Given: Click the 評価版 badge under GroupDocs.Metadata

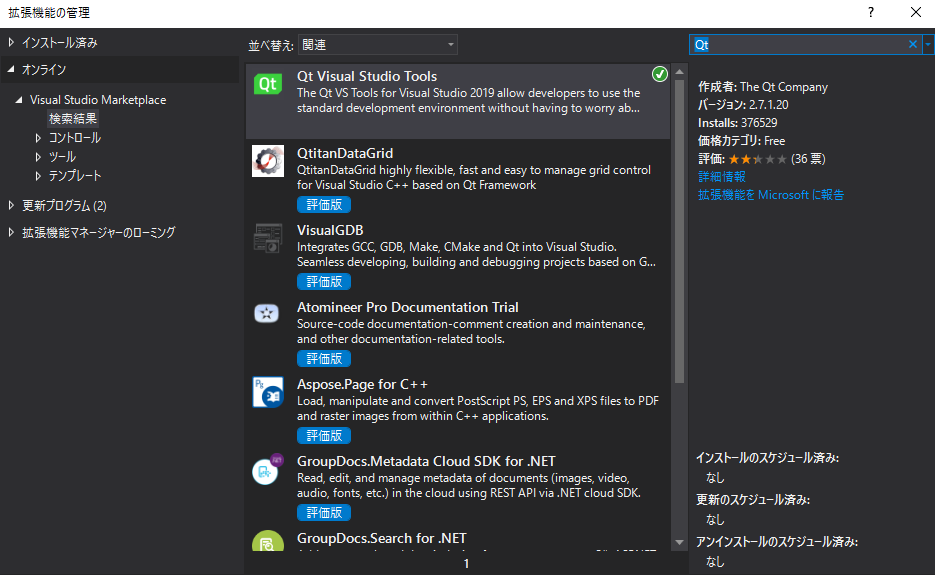Looking at the screenshot, I should pyautogui.click(x=324, y=512).
